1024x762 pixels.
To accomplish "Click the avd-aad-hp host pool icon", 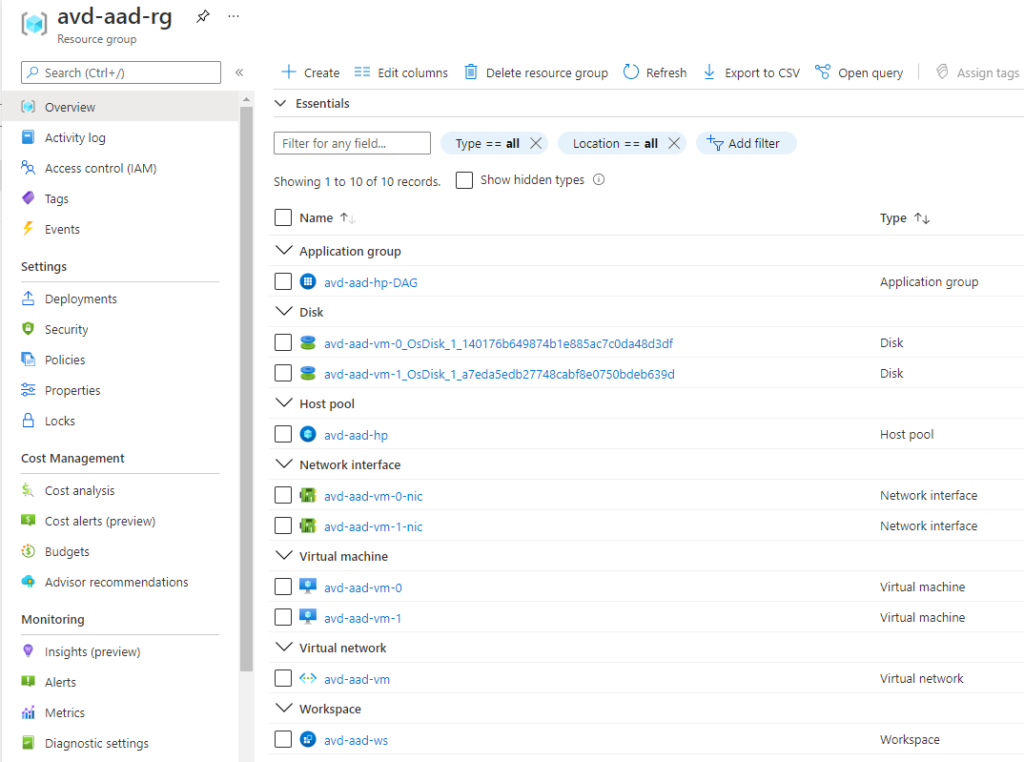I will (x=308, y=434).
